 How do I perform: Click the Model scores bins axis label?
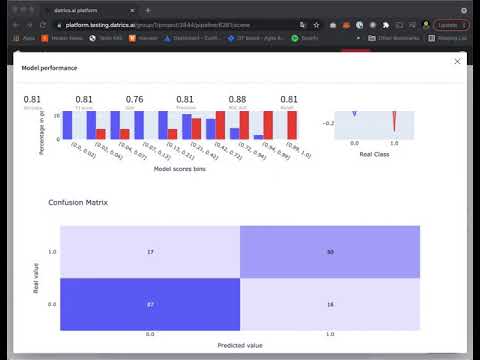(x=180, y=169)
